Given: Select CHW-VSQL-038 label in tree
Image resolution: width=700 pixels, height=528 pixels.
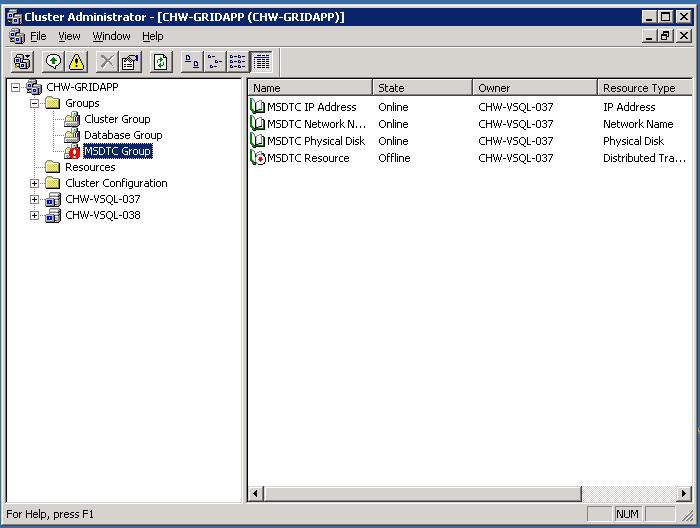Looking at the screenshot, I should 103,215.
